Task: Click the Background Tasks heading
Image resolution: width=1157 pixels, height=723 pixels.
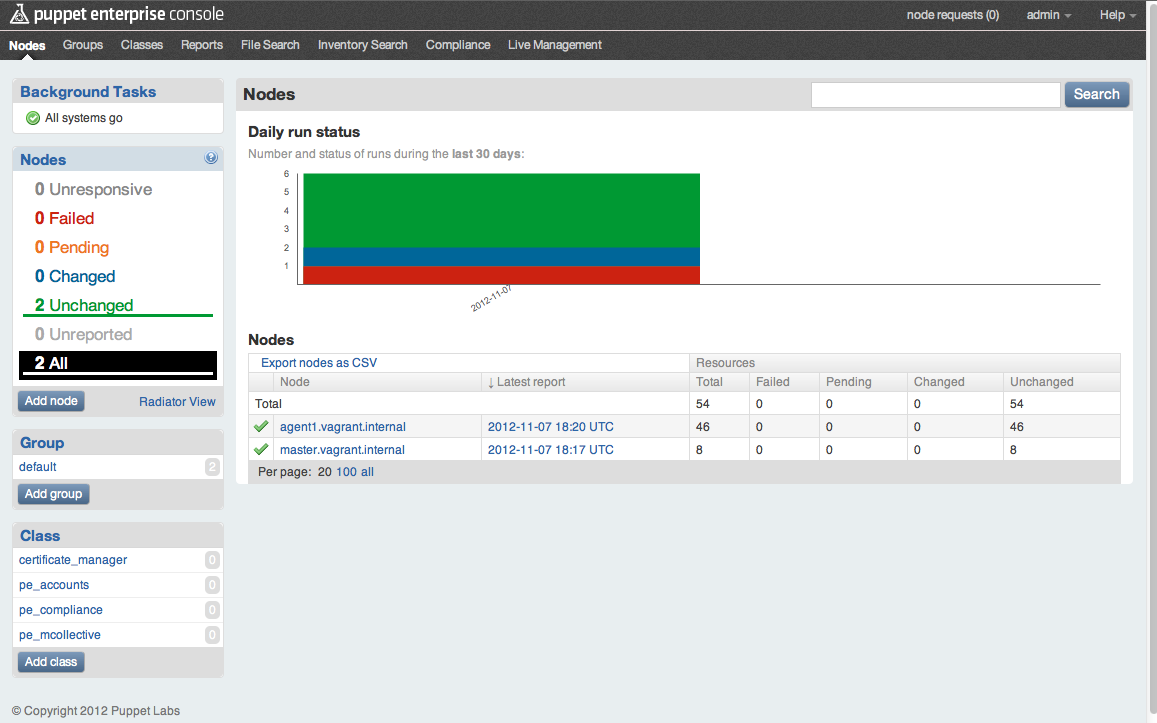Action: click(88, 92)
